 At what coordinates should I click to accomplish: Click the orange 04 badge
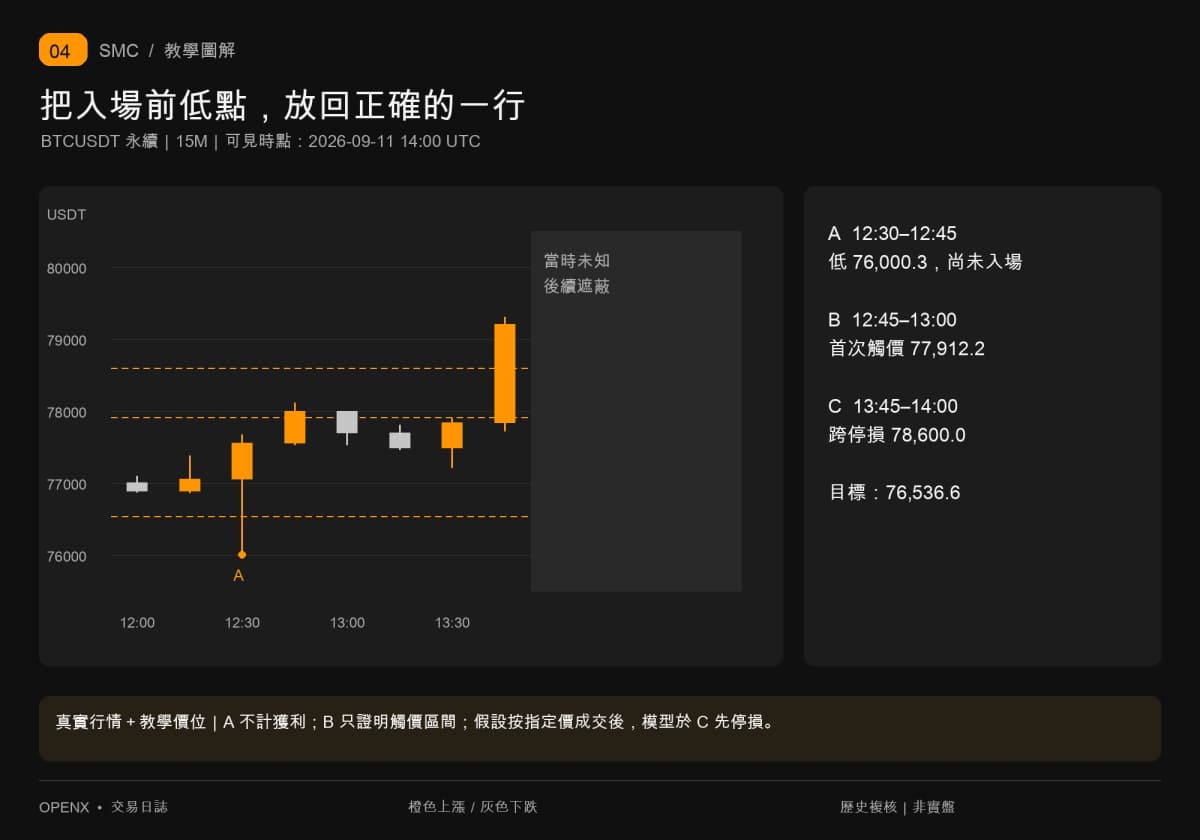(63, 50)
